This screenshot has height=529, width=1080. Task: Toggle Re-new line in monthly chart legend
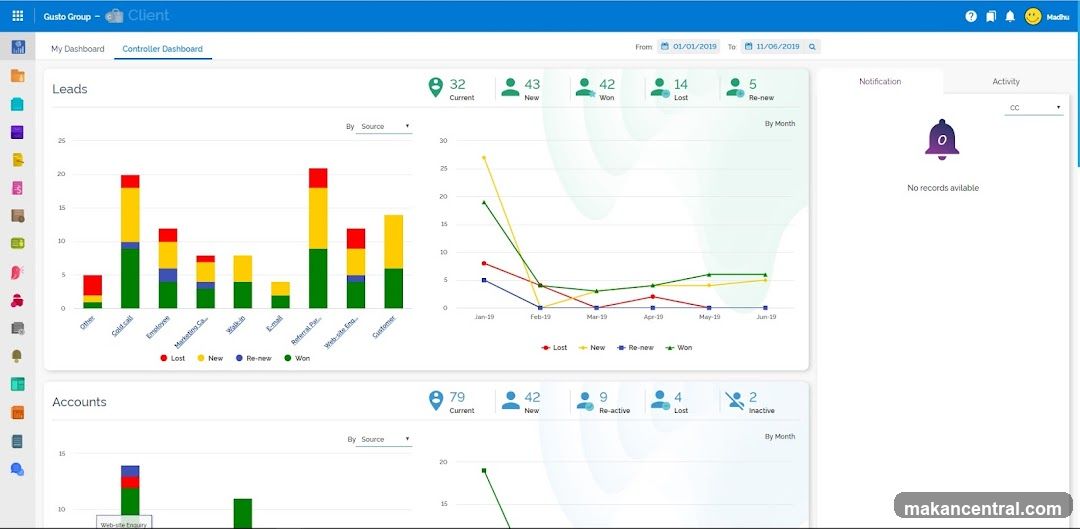[x=635, y=348]
